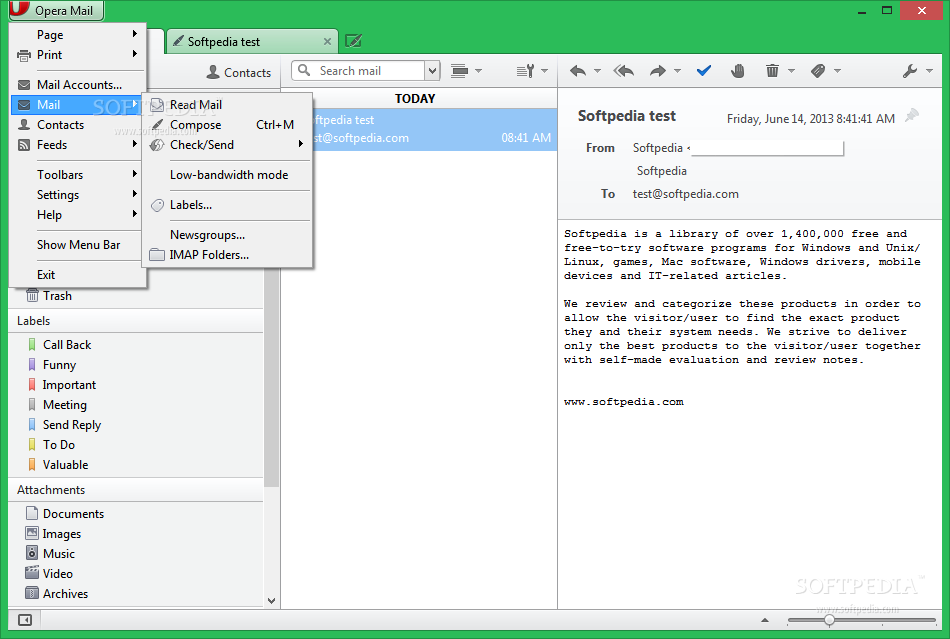Click the compose new message icon beside tabs
Image resolution: width=950 pixels, height=639 pixels.
click(353, 41)
